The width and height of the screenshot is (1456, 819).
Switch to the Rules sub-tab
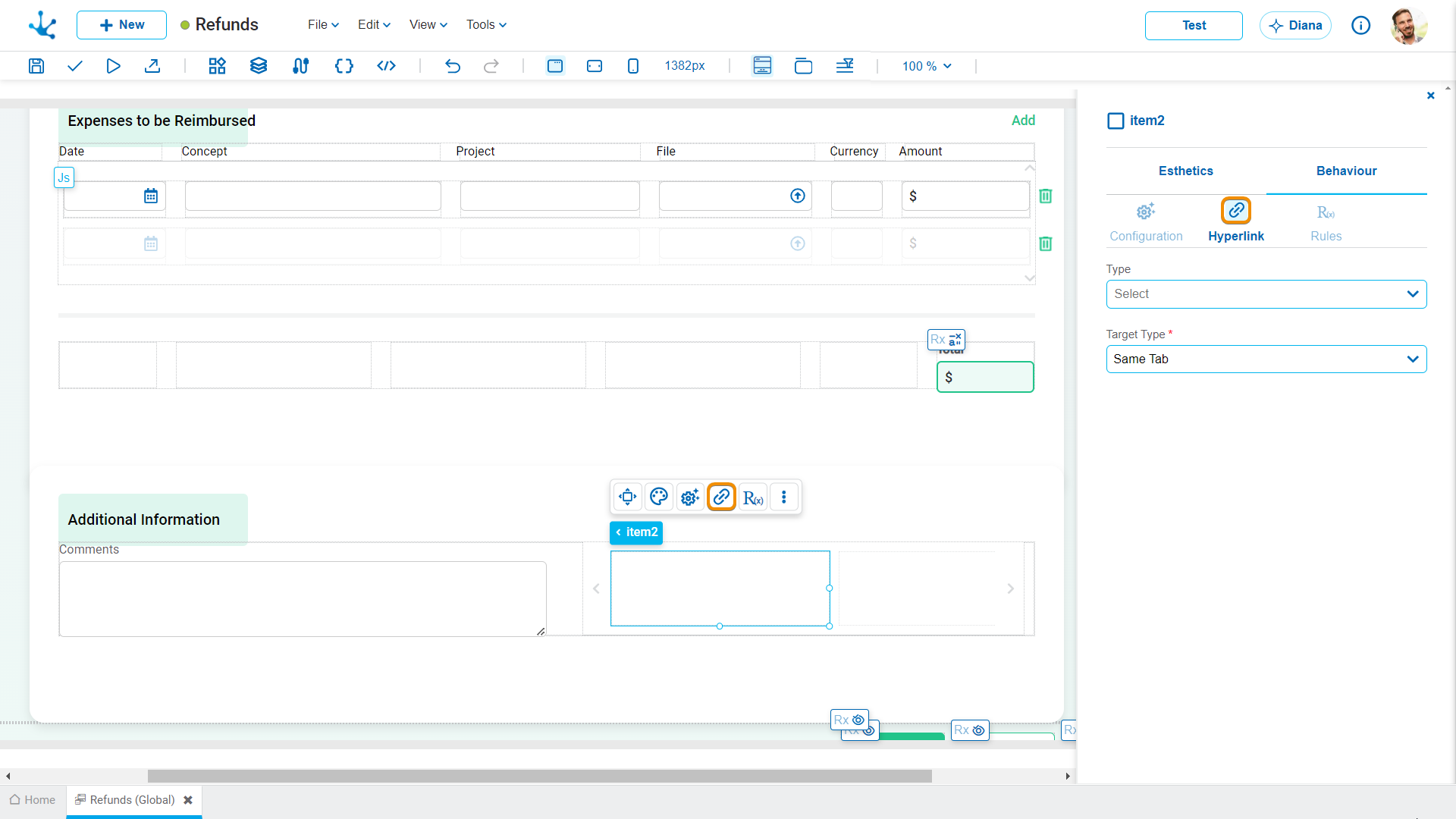[1326, 222]
